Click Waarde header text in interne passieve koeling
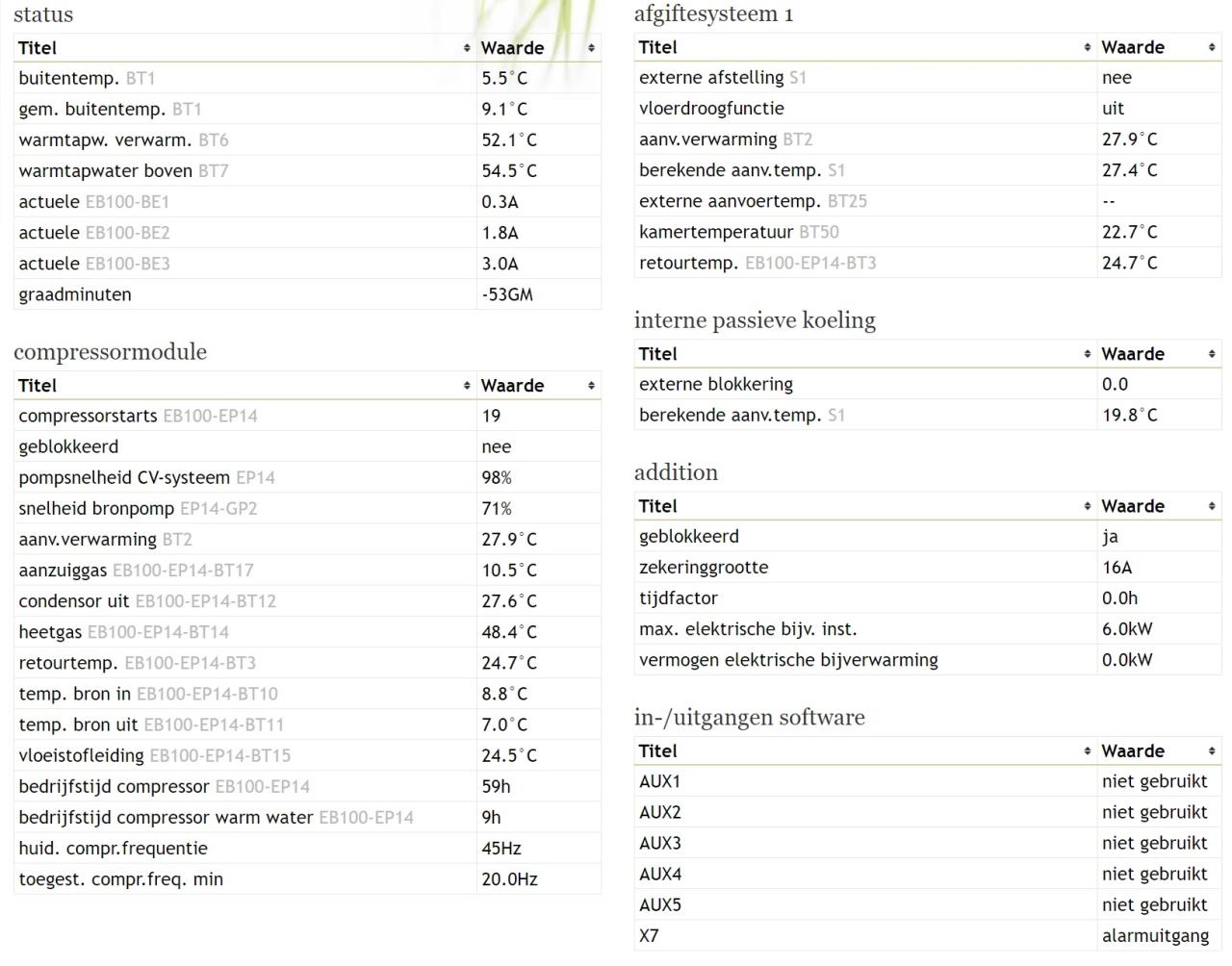 tap(1133, 354)
